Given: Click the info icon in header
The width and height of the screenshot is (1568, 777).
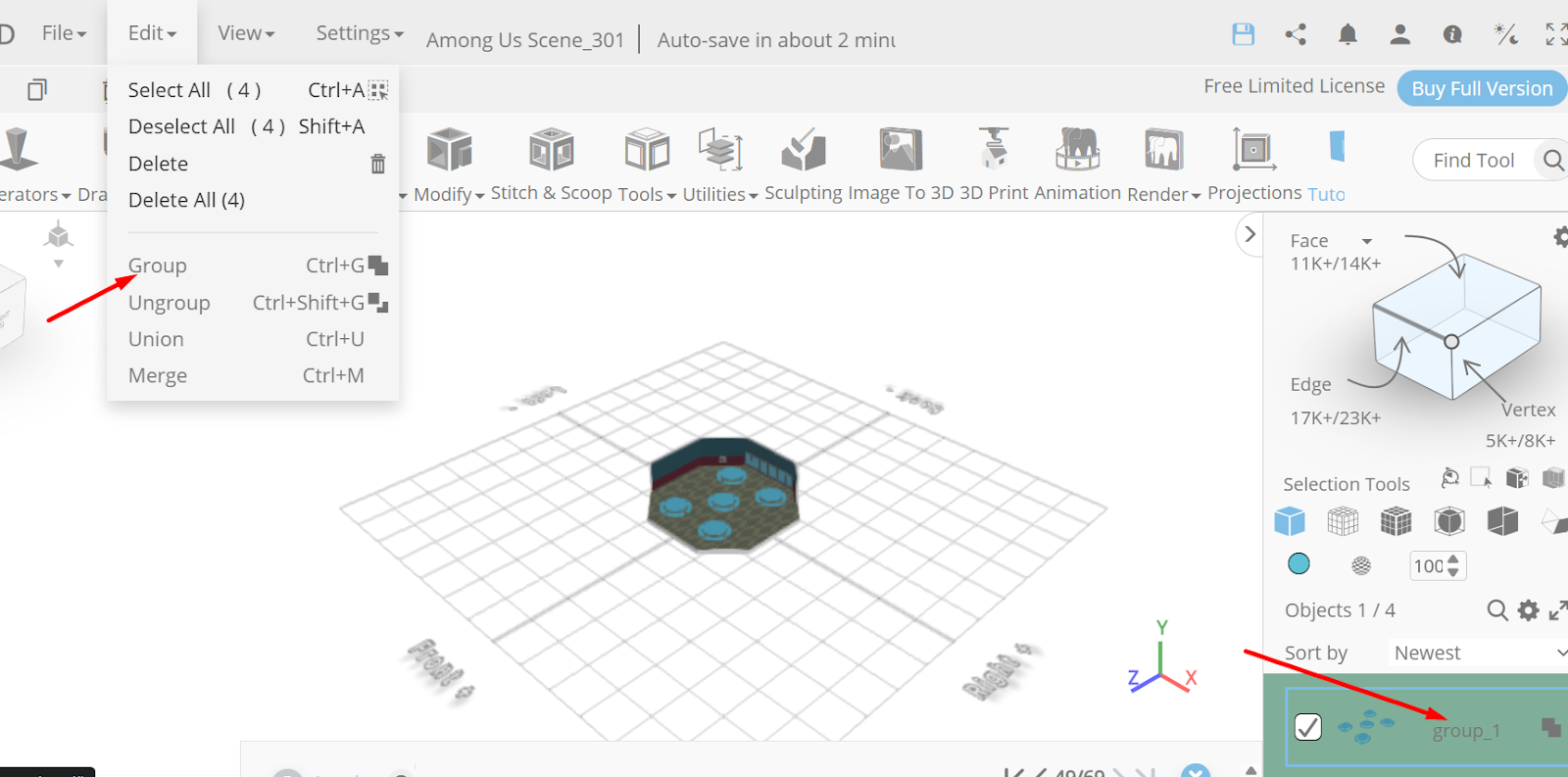Looking at the screenshot, I should click(1452, 34).
